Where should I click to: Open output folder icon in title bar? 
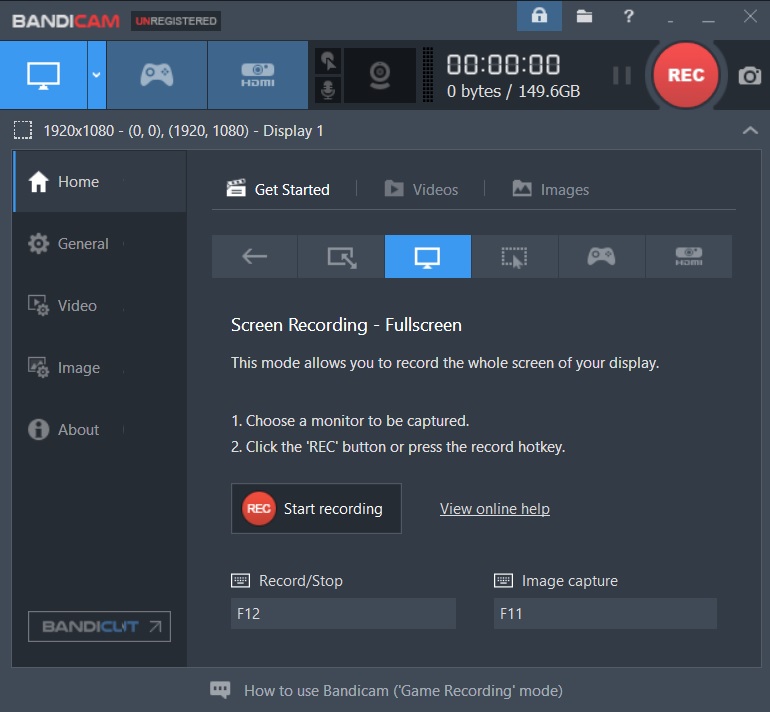coord(584,16)
